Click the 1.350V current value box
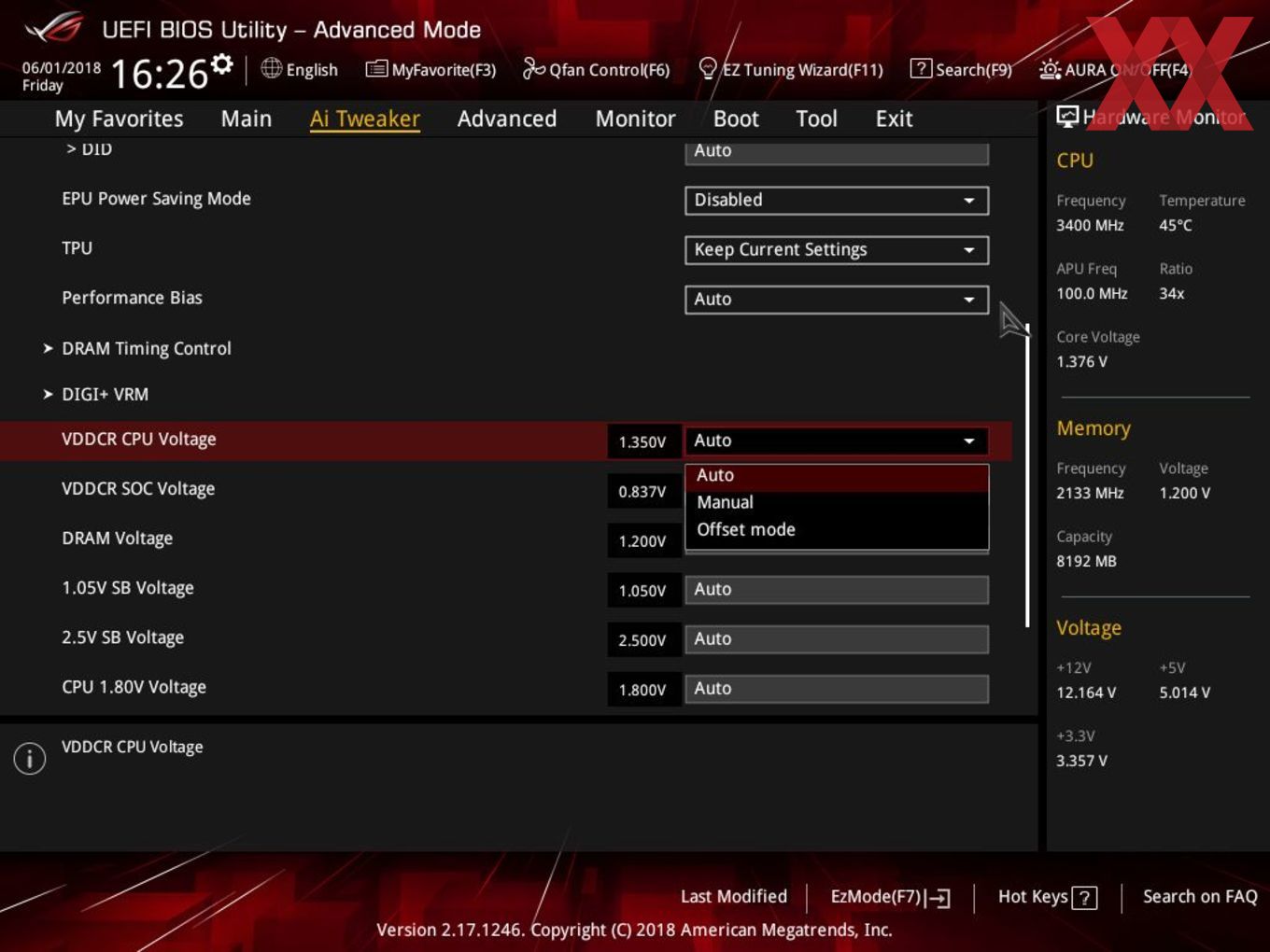 coord(643,441)
